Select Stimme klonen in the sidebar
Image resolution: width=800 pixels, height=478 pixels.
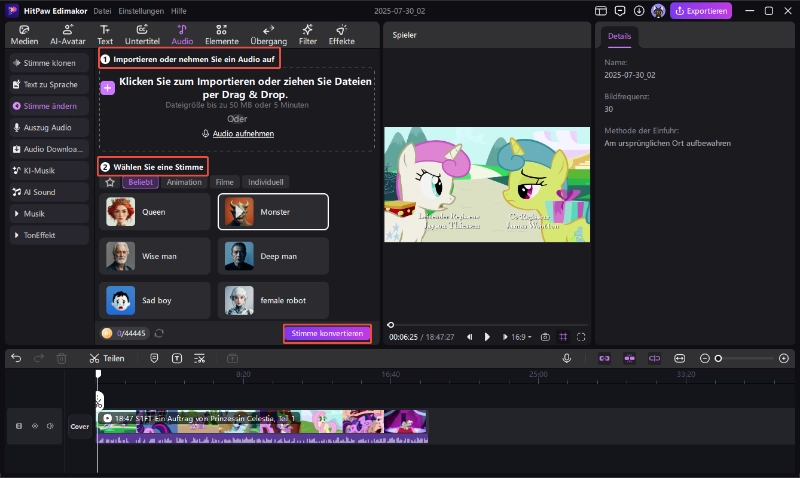click(x=49, y=63)
